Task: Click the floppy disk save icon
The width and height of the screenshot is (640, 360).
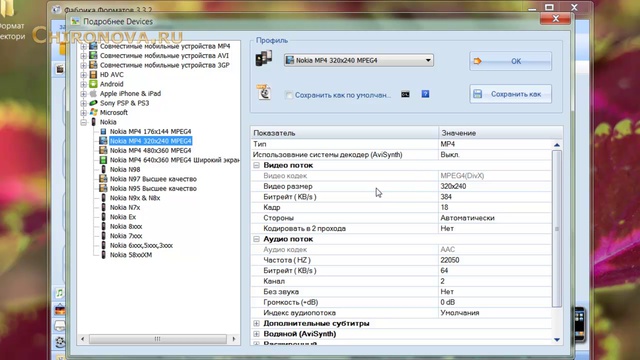Action: (478, 94)
